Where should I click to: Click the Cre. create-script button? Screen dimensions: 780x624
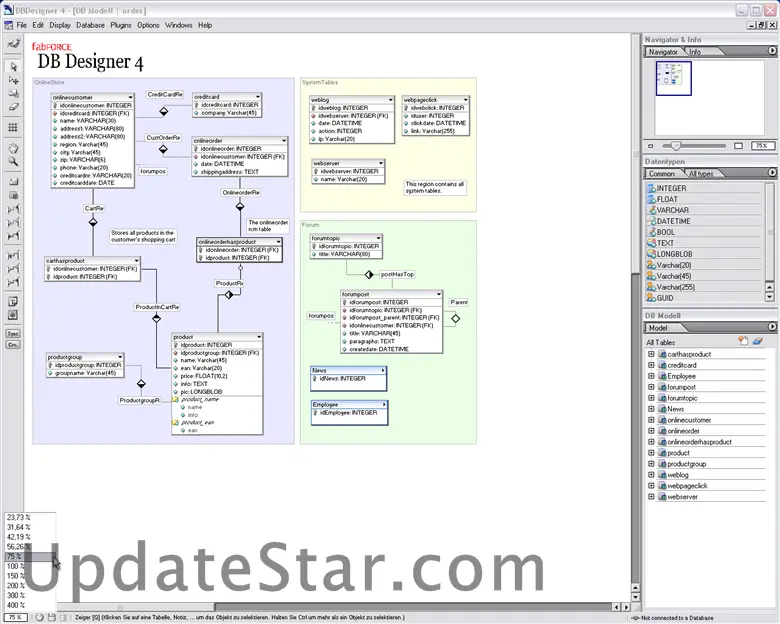[13, 344]
